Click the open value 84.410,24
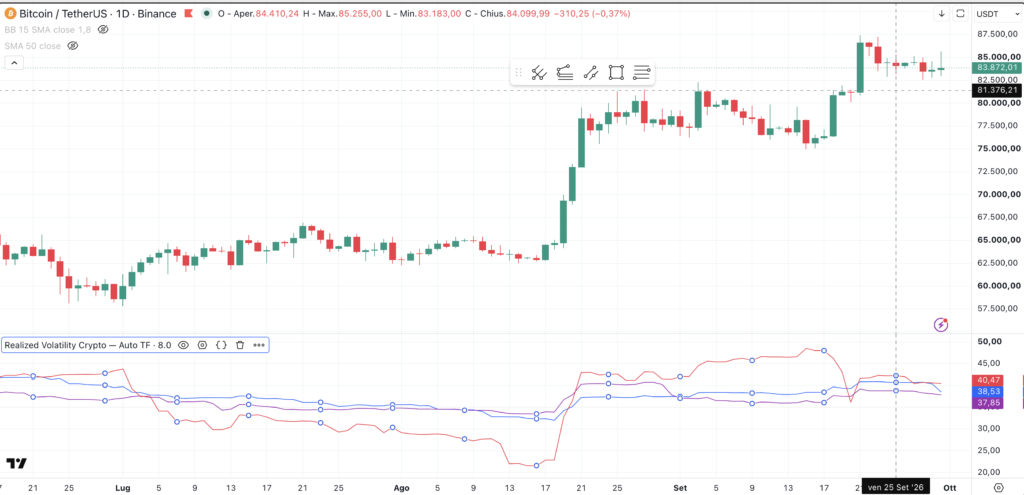This screenshot has width=1024, height=495. pyautogui.click(x=277, y=13)
